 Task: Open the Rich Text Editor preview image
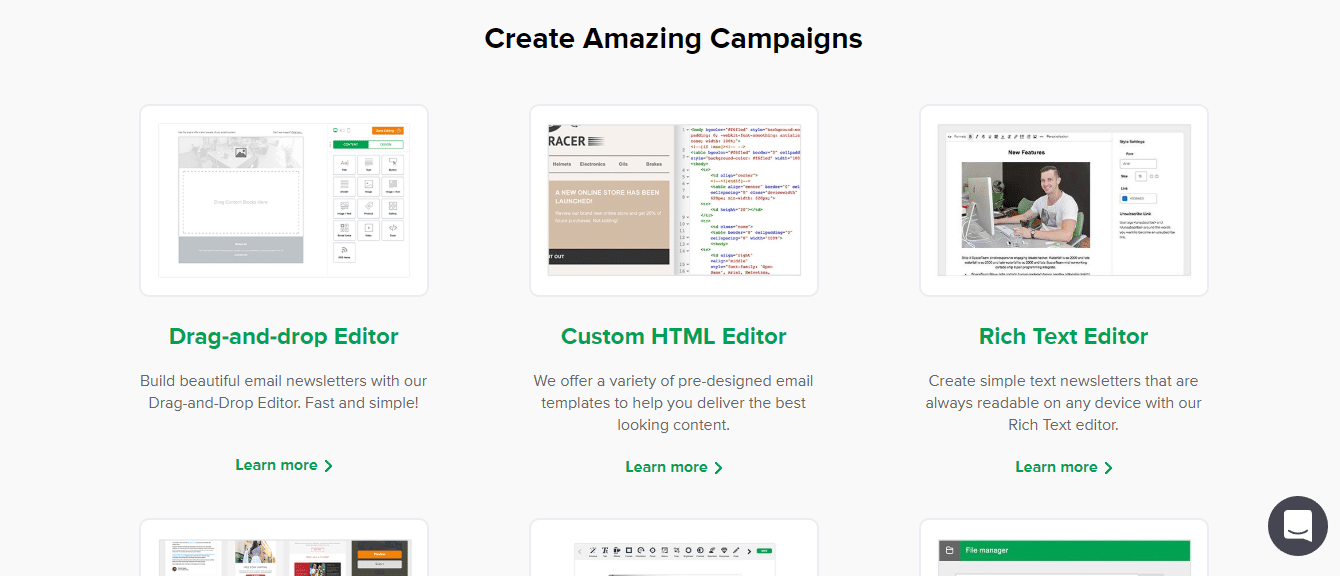coord(1064,201)
